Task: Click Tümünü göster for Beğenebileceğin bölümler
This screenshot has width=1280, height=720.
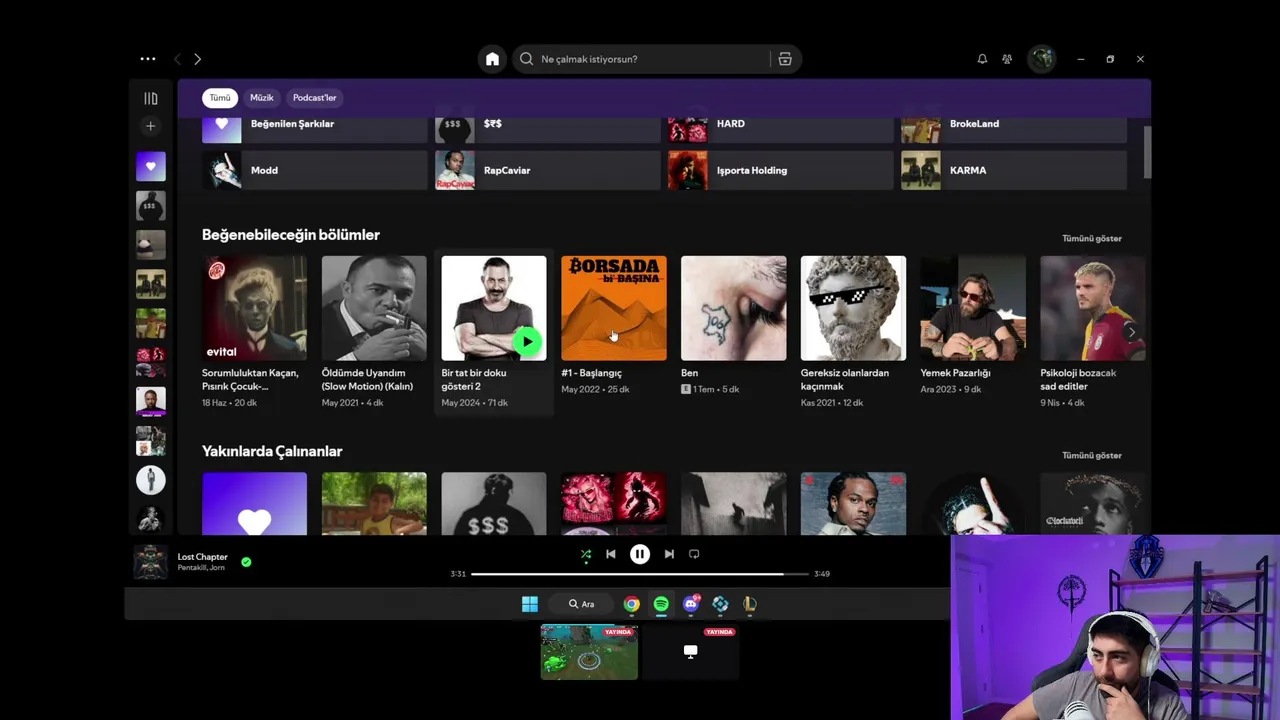Action: pyautogui.click(x=1092, y=239)
